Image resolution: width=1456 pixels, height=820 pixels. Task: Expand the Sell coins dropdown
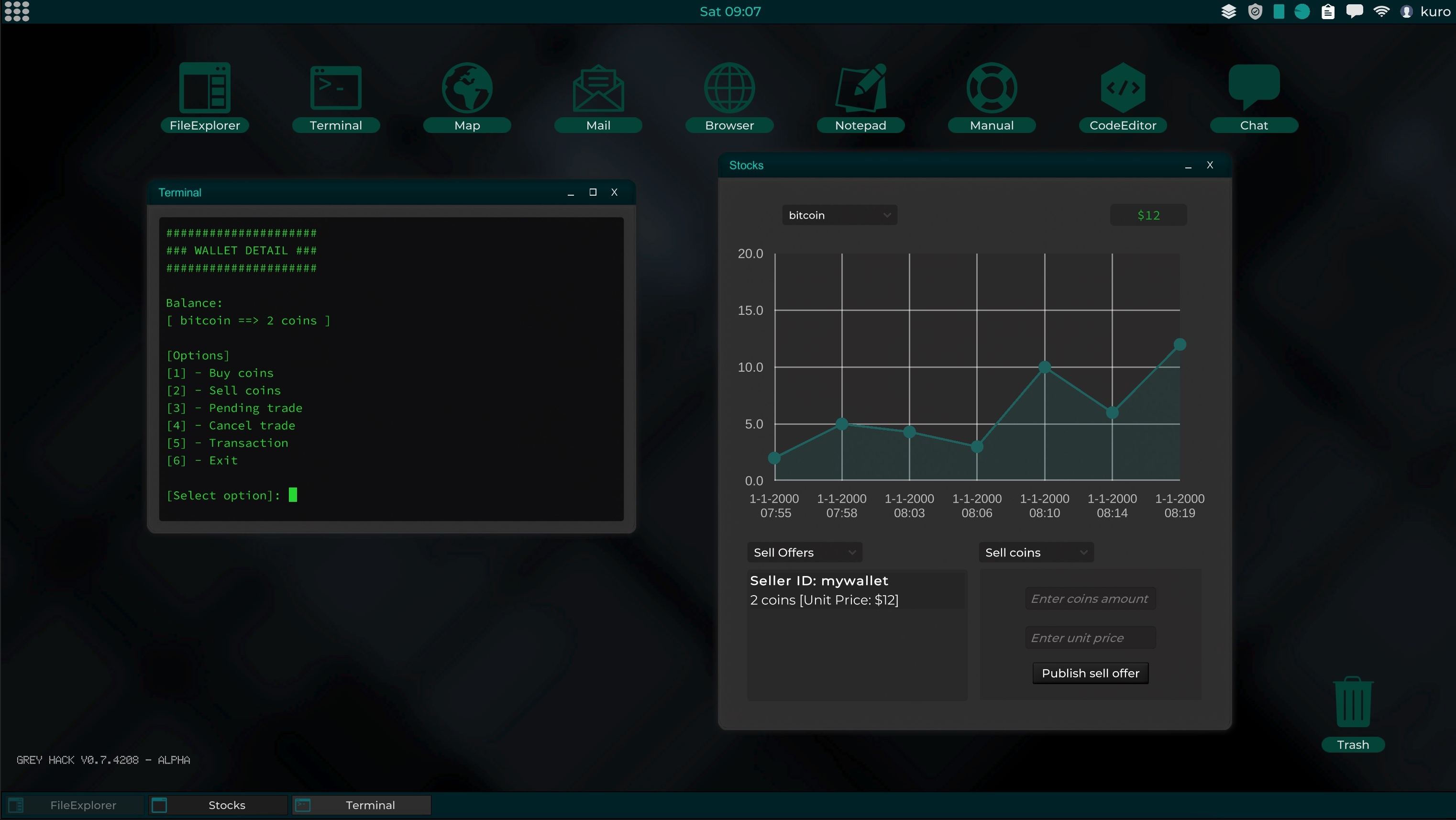pyautogui.click(x=1036, y=553)
